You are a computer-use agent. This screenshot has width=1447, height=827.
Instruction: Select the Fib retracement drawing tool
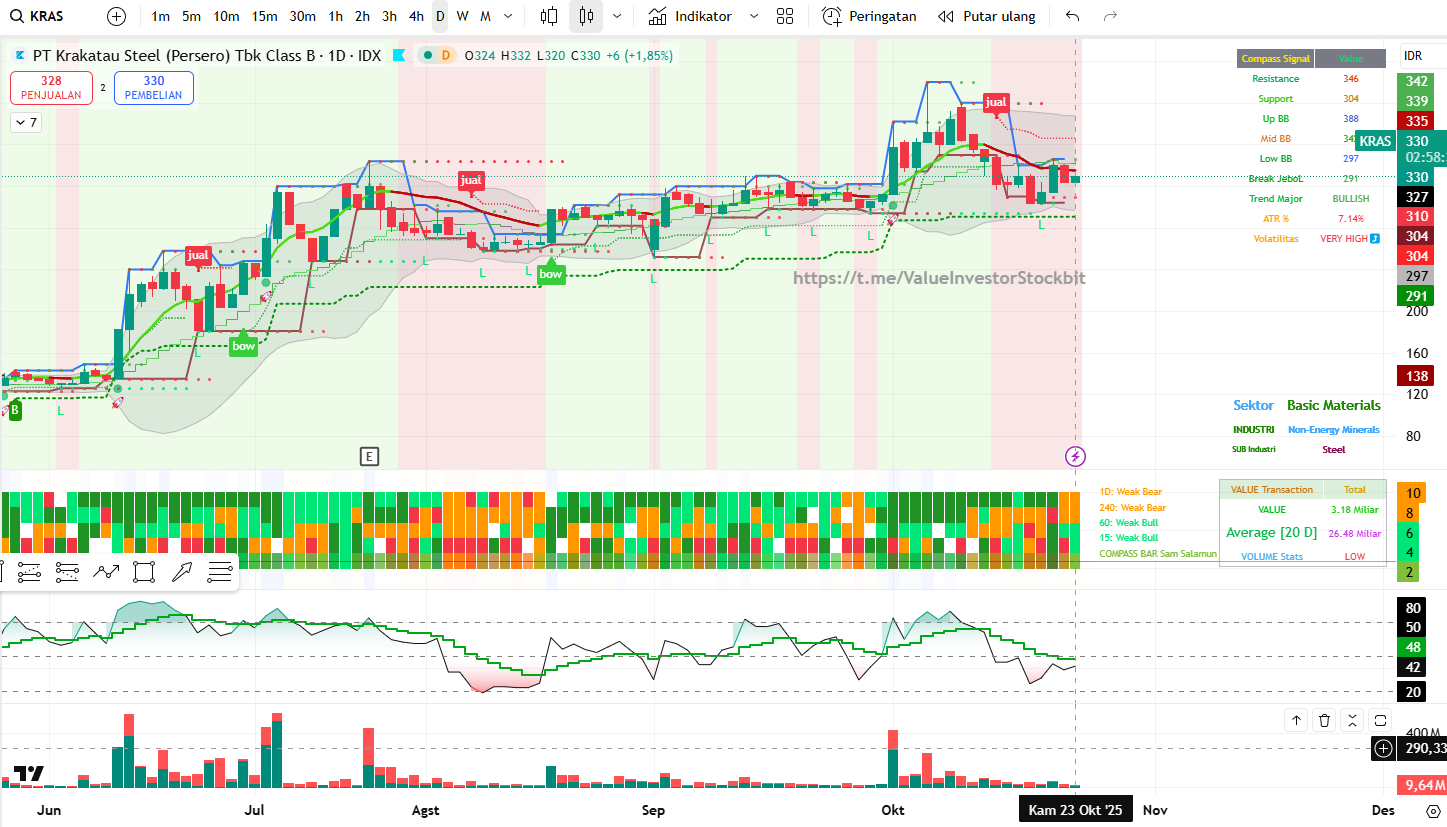[30, 572]
